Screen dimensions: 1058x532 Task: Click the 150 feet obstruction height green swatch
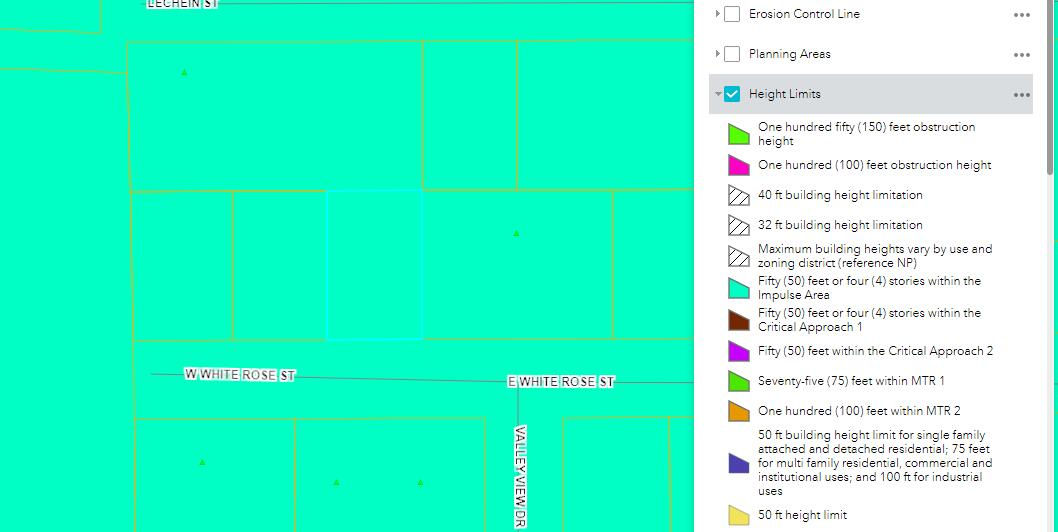tap(739, 134)
